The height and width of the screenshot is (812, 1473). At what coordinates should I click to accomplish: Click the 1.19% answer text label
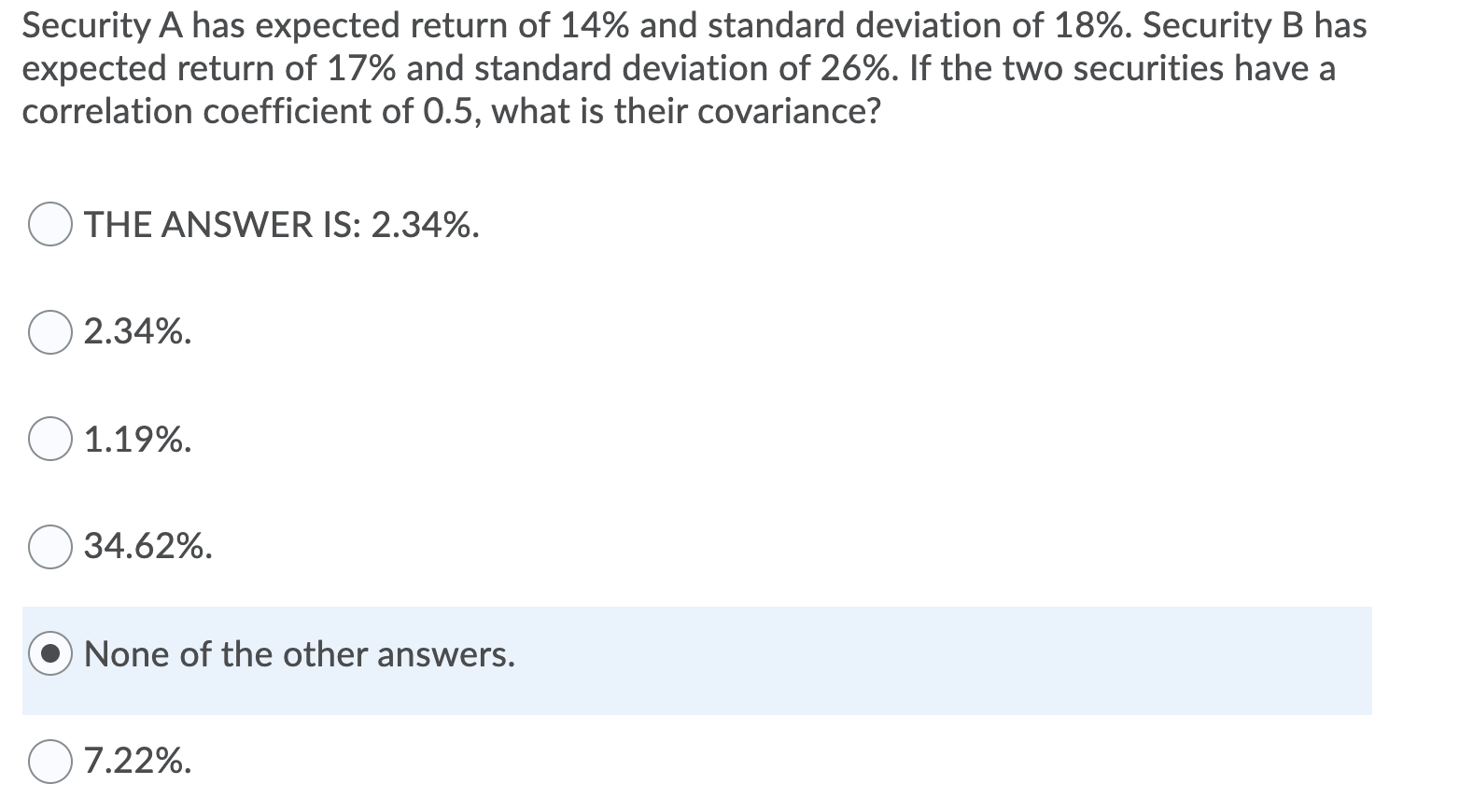136,440
